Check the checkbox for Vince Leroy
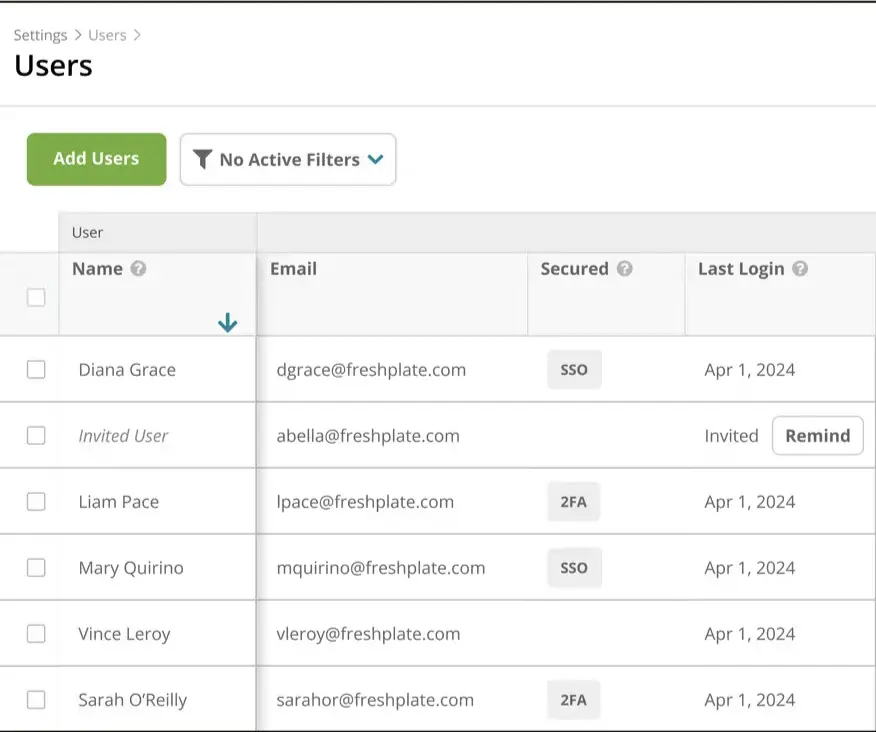The width and height of the screenshot is (876, 732). (36, 633)
